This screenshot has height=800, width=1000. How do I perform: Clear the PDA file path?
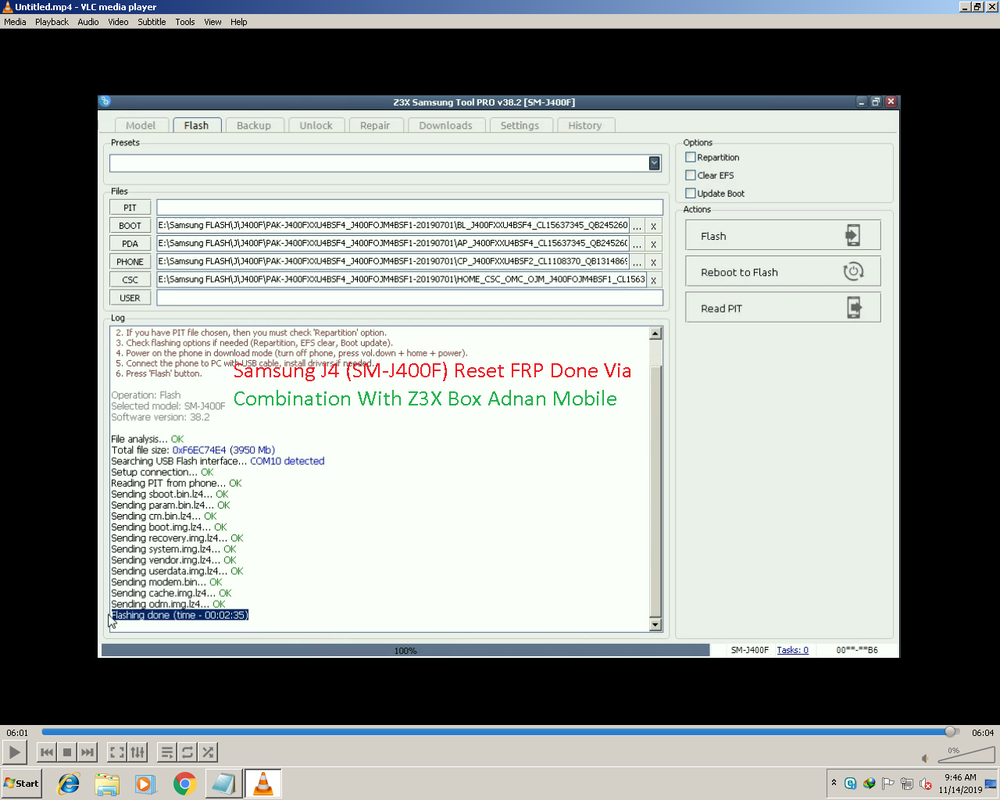[x=653, y=244]
